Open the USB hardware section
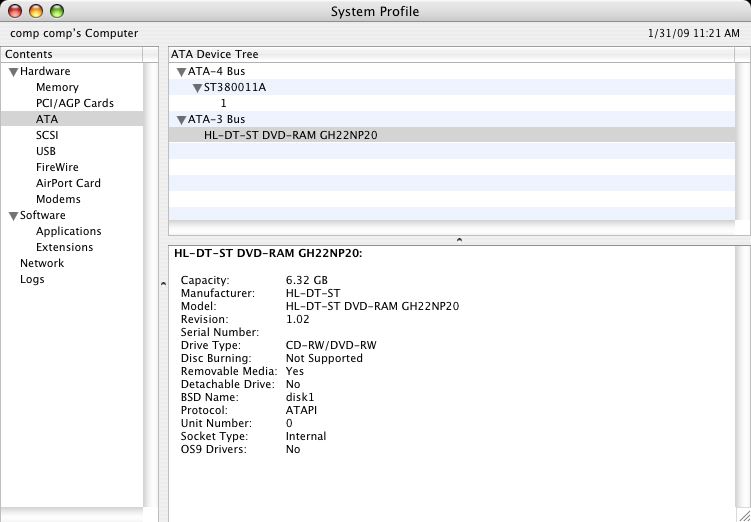 (46, 151)
